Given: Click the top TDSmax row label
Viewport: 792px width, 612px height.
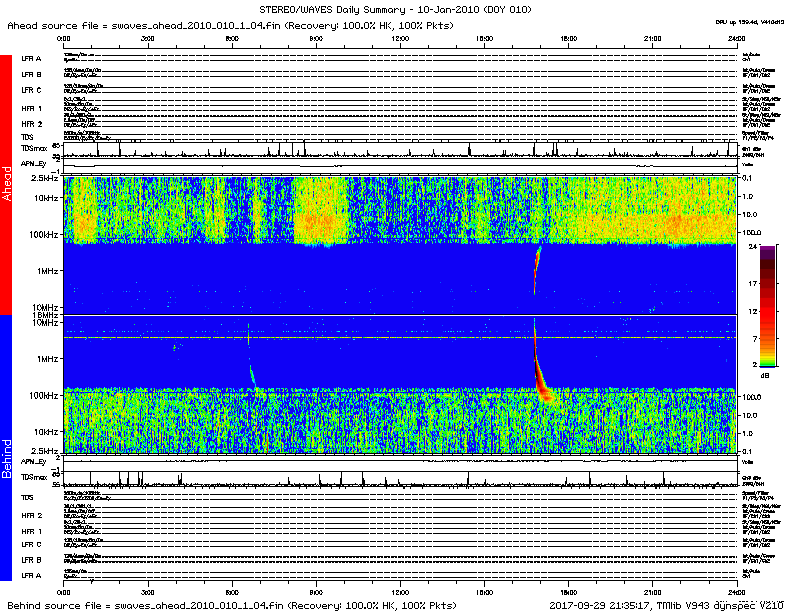Looking at the screenshot, I should pos(35,147).
